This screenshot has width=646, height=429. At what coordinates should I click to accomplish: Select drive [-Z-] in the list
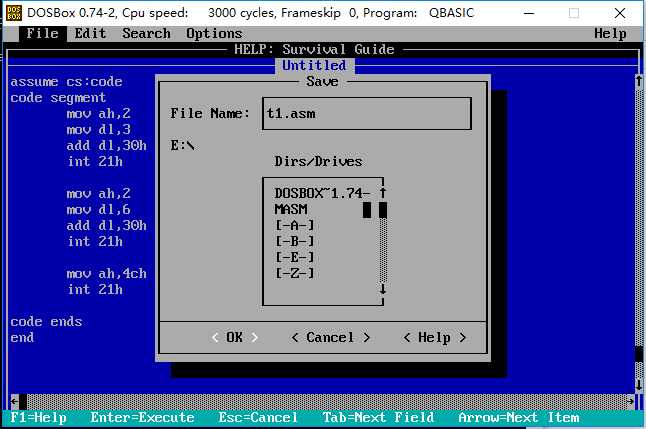point(295,273)
